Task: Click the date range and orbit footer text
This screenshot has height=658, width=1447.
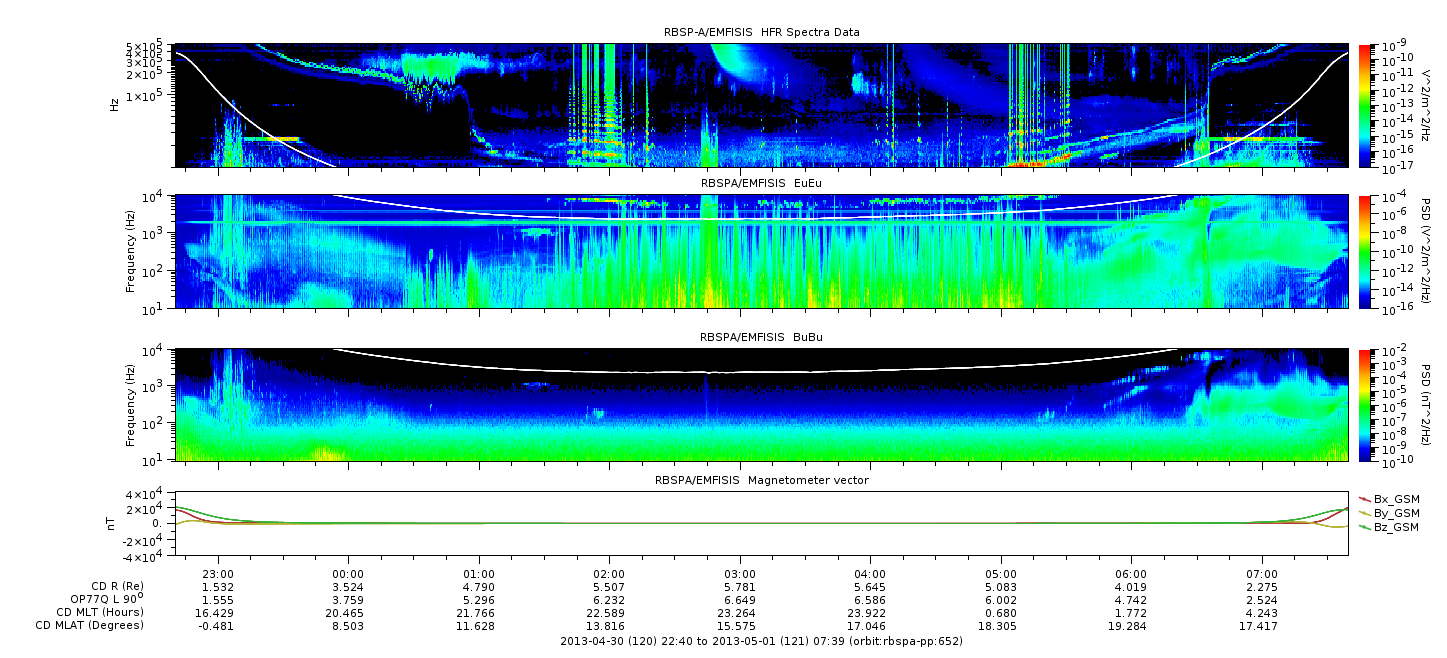Action: (761, 641)
